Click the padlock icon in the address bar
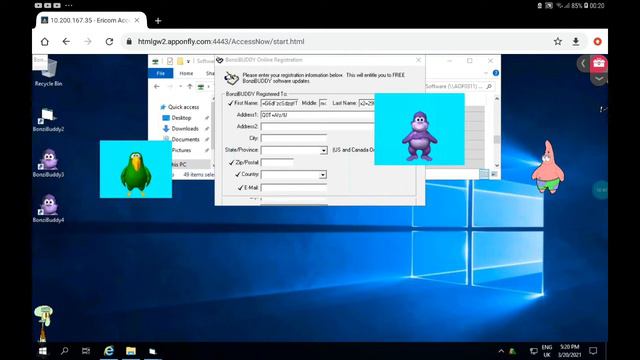The image size is (640, 360). point(129,42)
